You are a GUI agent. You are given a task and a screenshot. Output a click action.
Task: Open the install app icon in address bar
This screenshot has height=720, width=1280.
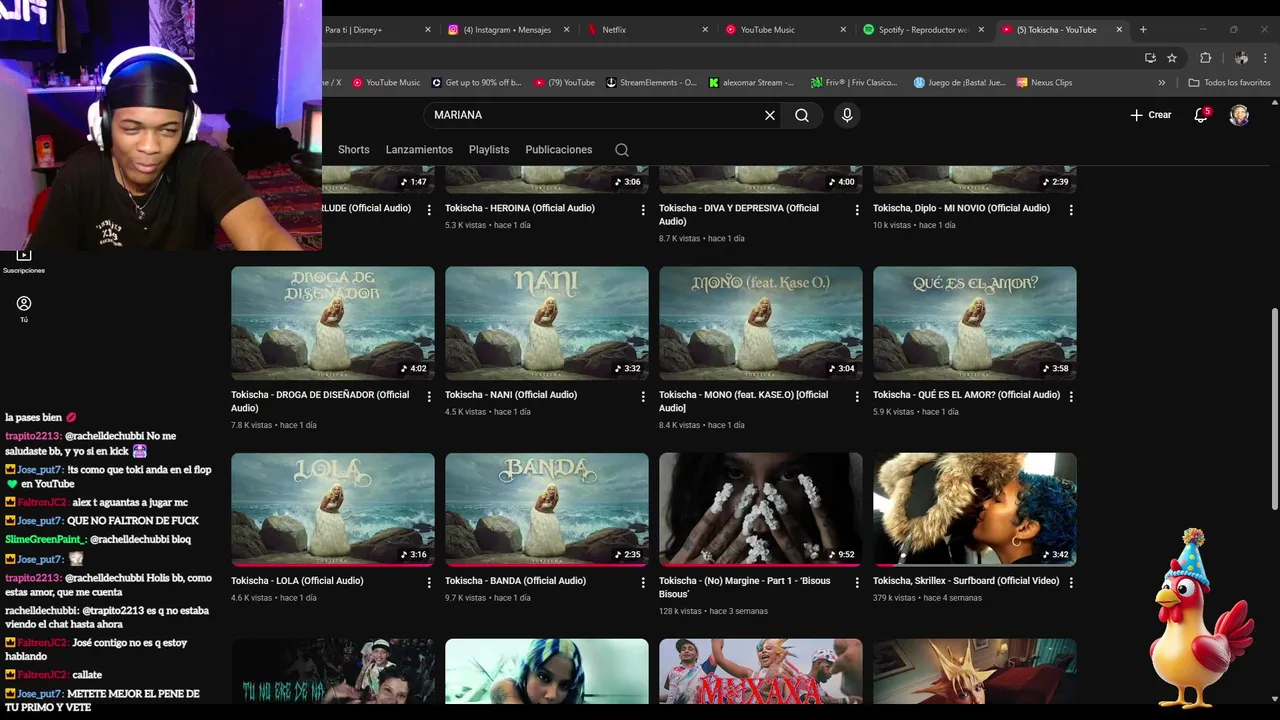pyautogui.click(x=1150, y=58)
